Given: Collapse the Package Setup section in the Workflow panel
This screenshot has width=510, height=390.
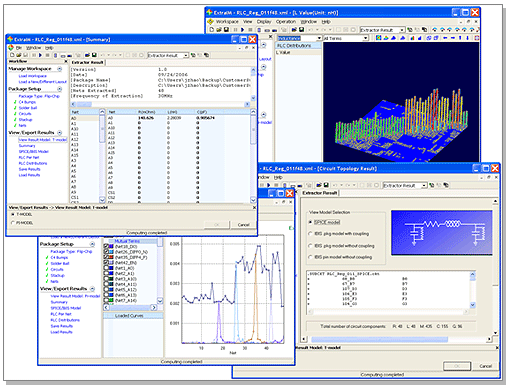Looking at the screenshot, I should 60,89.
